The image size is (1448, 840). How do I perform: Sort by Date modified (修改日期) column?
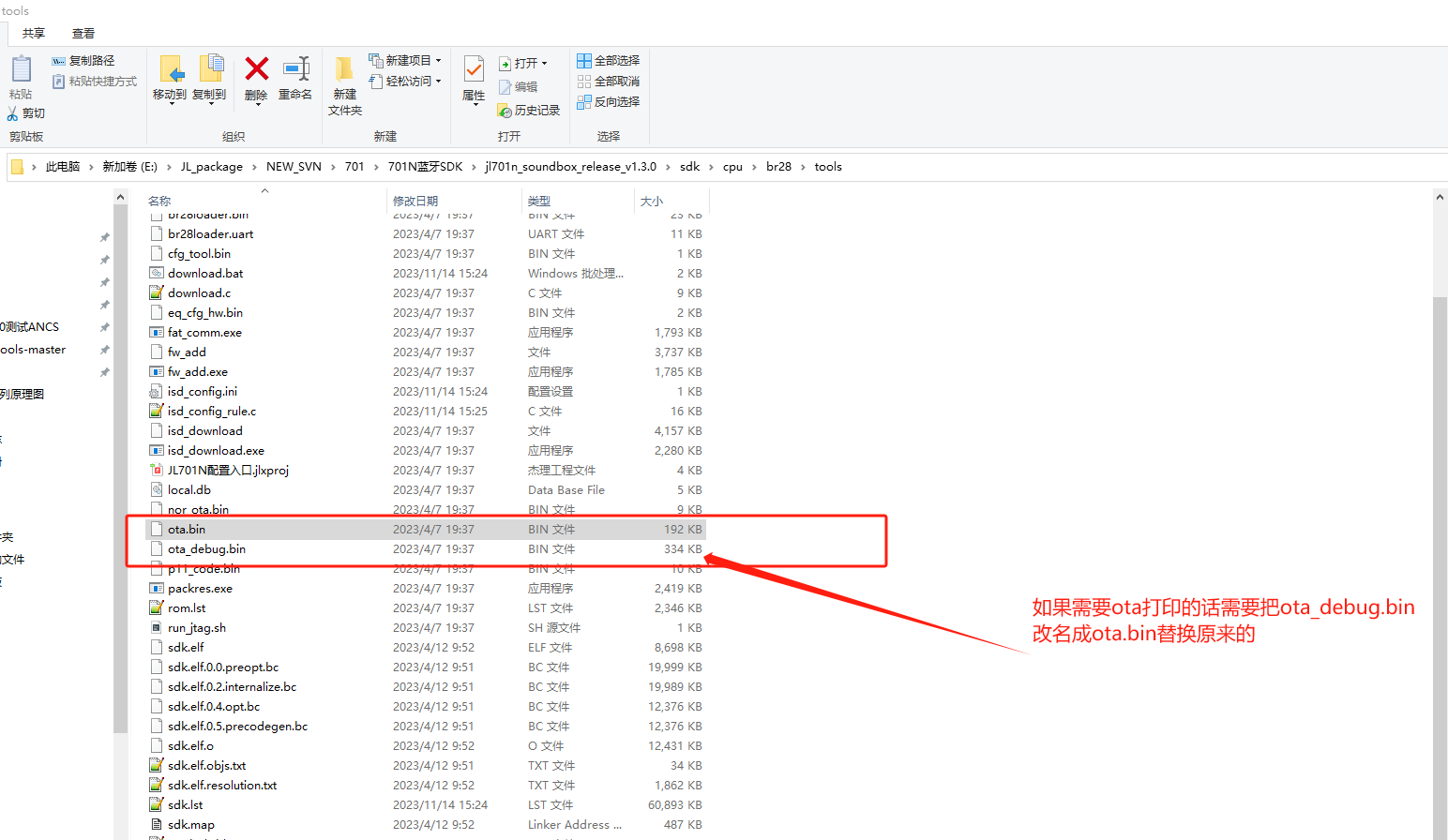coord(415,201)
